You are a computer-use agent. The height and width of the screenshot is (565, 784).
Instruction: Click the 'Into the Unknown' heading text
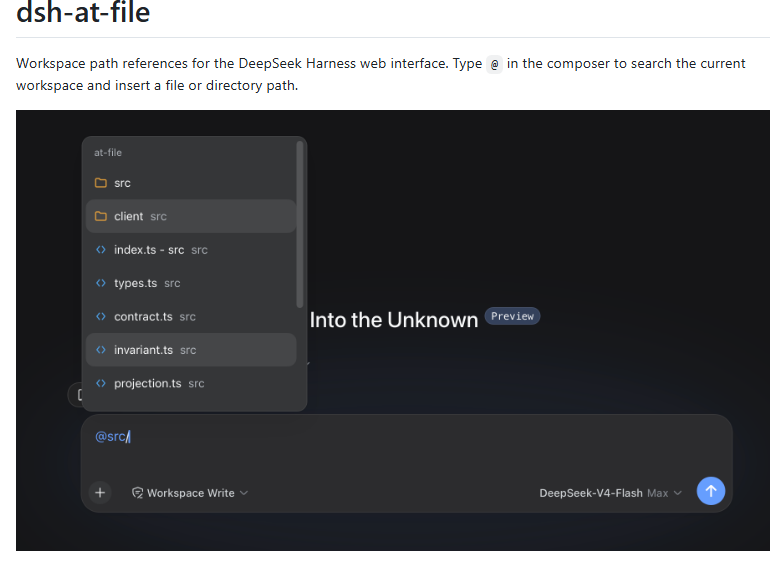394,320
